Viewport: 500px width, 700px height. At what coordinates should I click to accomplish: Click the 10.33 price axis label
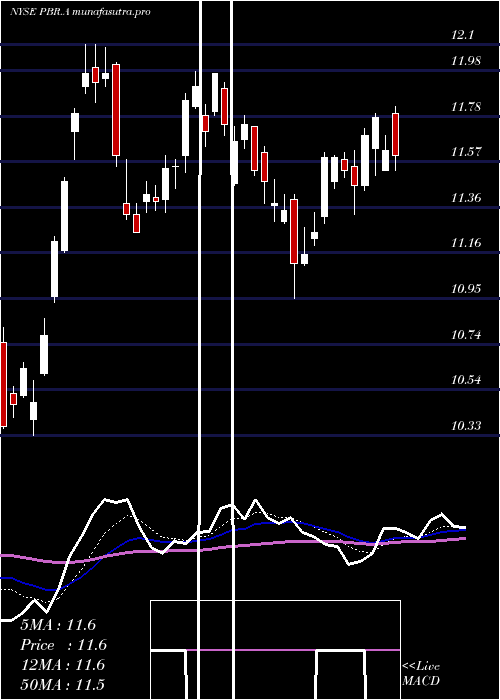[466, 426]
